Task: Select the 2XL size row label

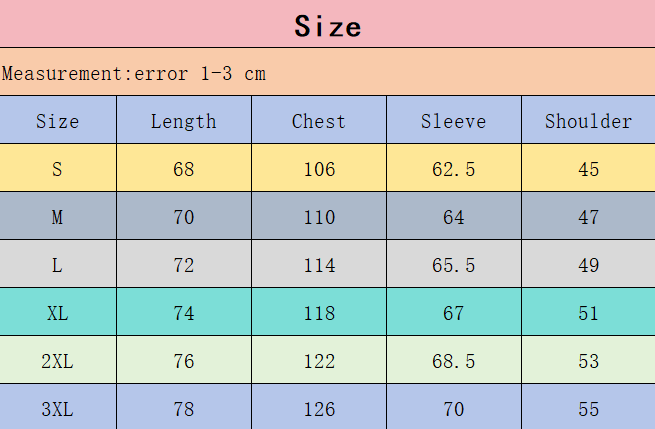Action: coord(57,361)
